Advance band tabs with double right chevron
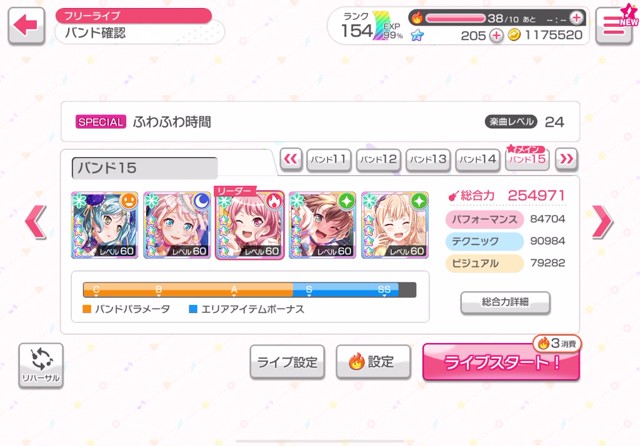Screen dimensions: 640x446 pos(567,159)
